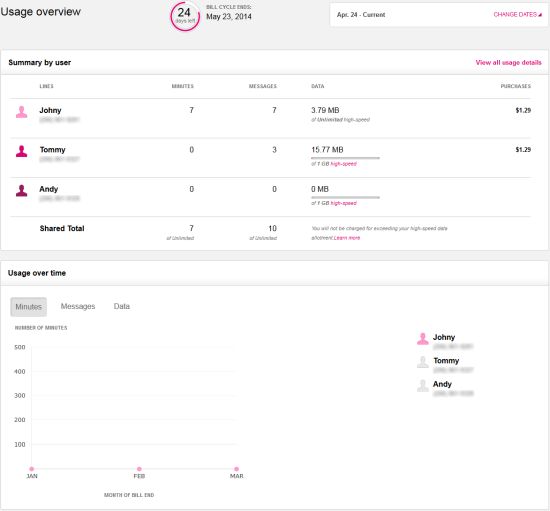This screenshot has width=550, height=511.
Task: Switch to the Data chart tab
Action: coord(122,307)
